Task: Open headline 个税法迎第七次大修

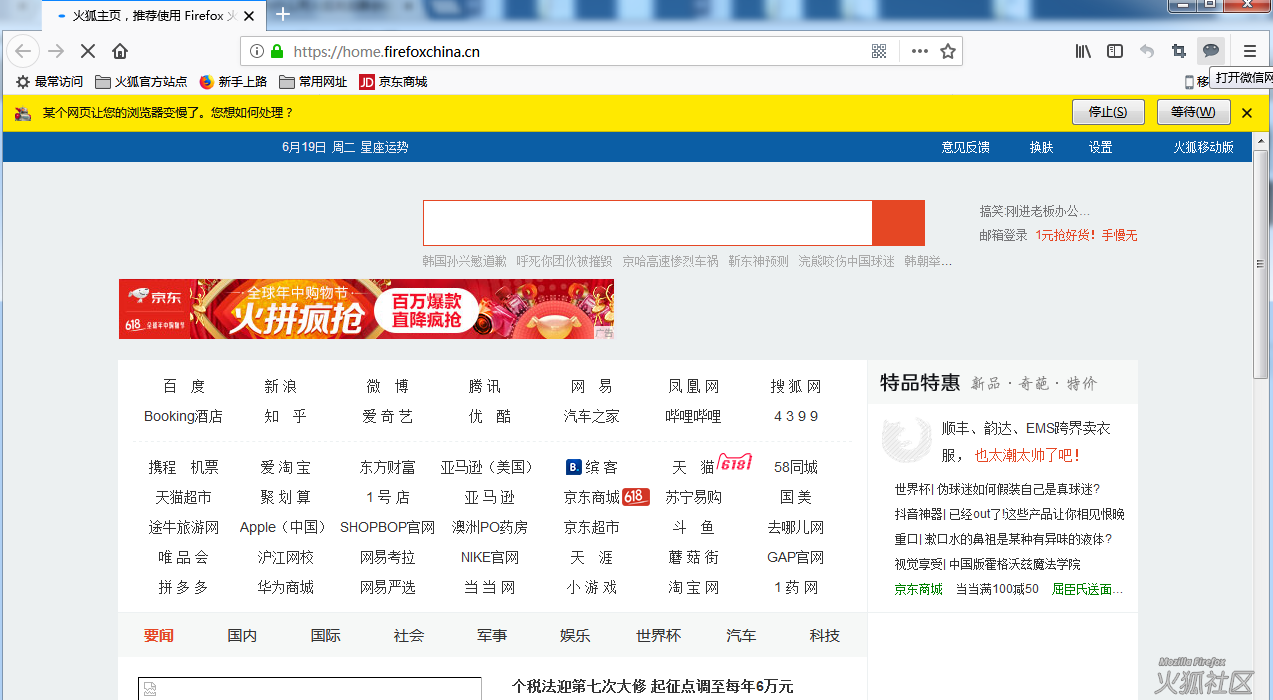Action: (652, 686)
